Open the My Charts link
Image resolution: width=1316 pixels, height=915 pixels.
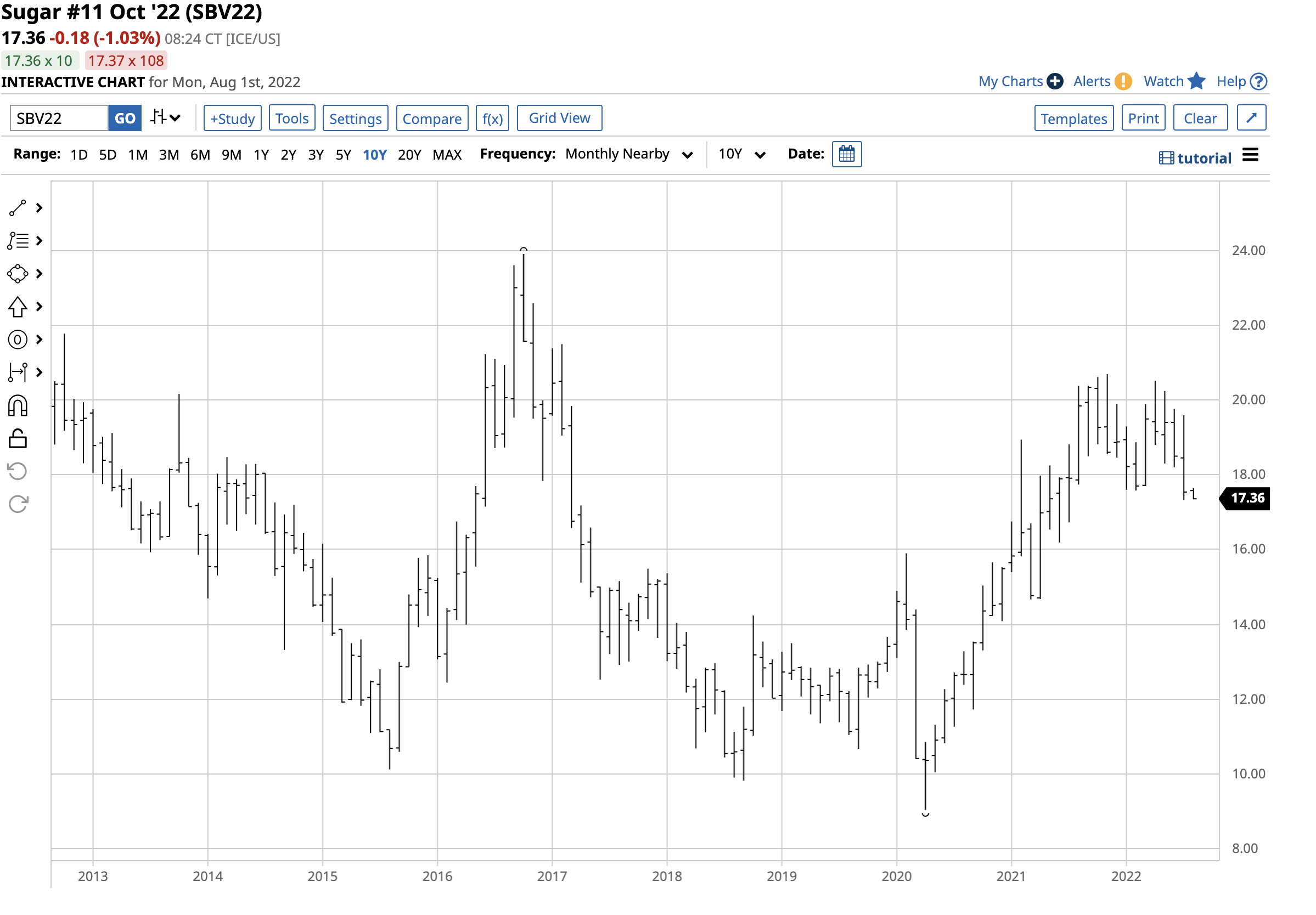tap(1020, 81)
